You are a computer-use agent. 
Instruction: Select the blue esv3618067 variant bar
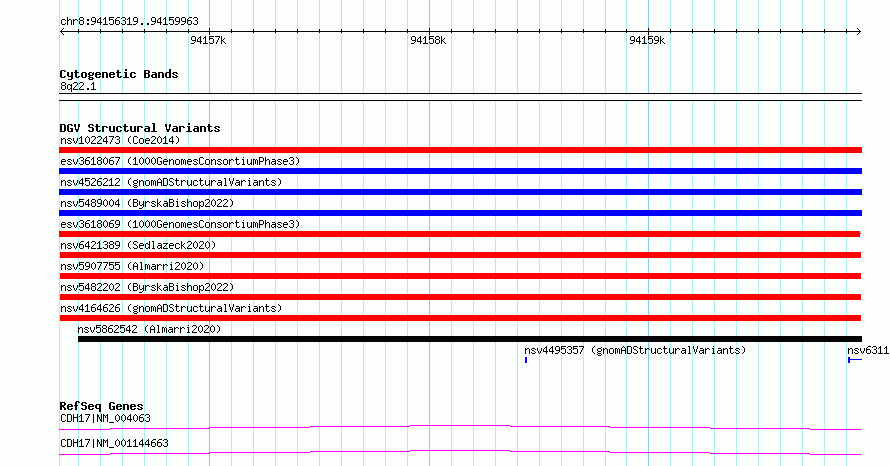pyautogui.click(x=460, y=171)
